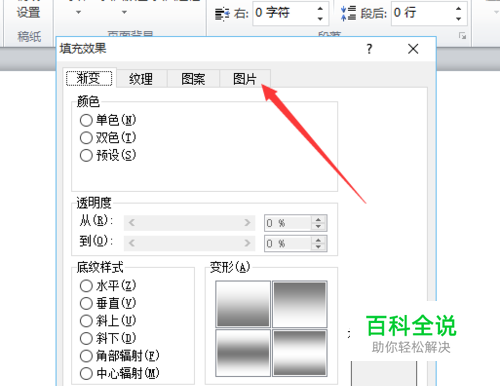Close the 填充效果 dialog
The image size is (500, 386).
click(x=413, y=49)
